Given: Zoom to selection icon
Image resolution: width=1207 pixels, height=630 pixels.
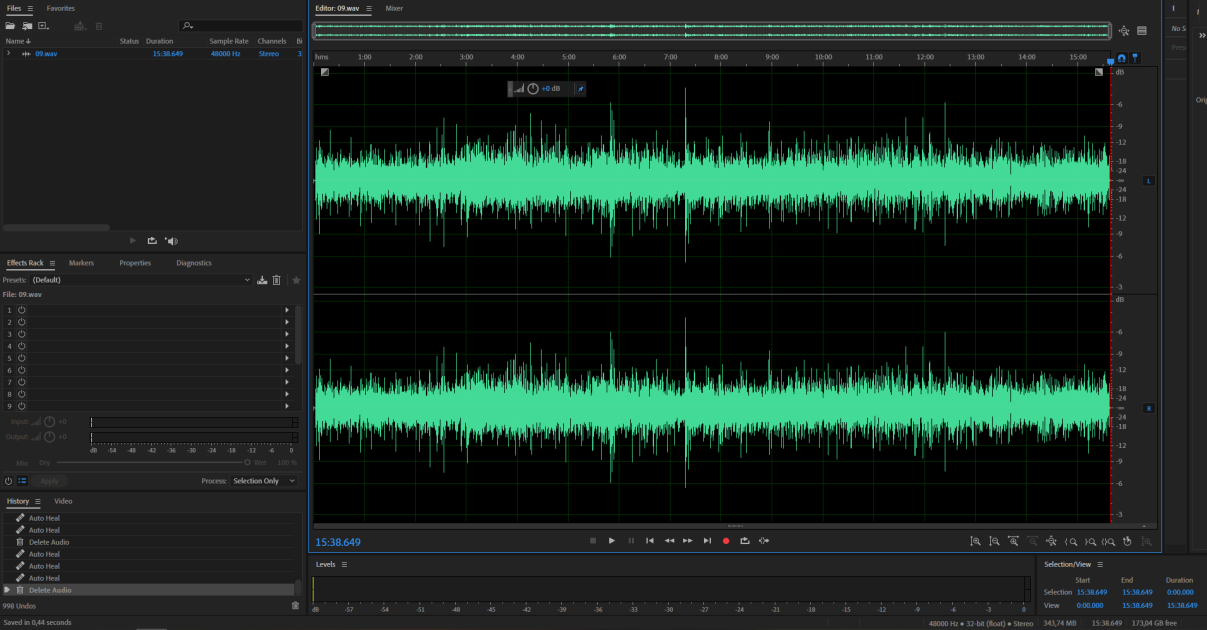Looking at the screenshot, I should click(1108, 541).
